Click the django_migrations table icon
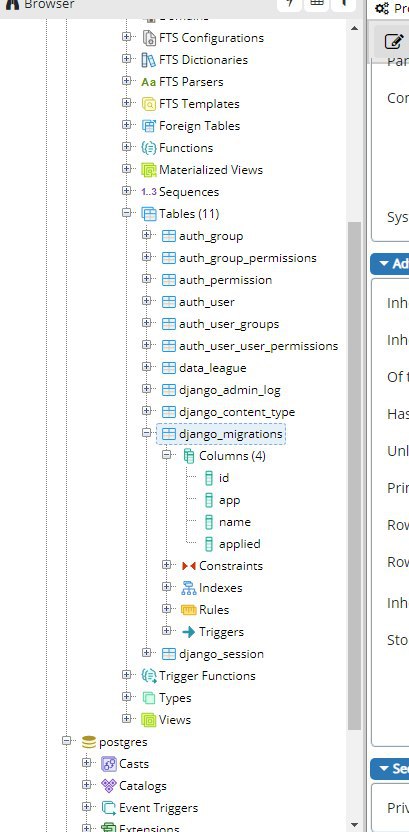Viewport: 409px width, 832px height. [x=169, y=434]
